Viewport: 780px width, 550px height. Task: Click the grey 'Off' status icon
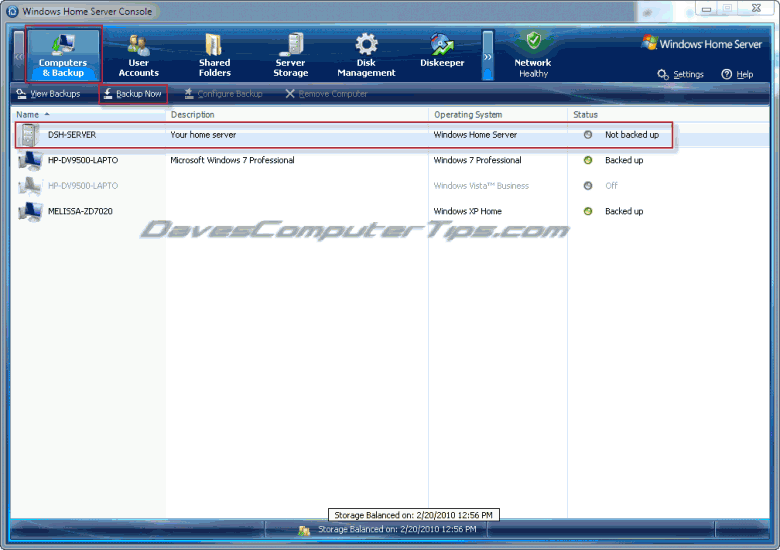[588, 185]
